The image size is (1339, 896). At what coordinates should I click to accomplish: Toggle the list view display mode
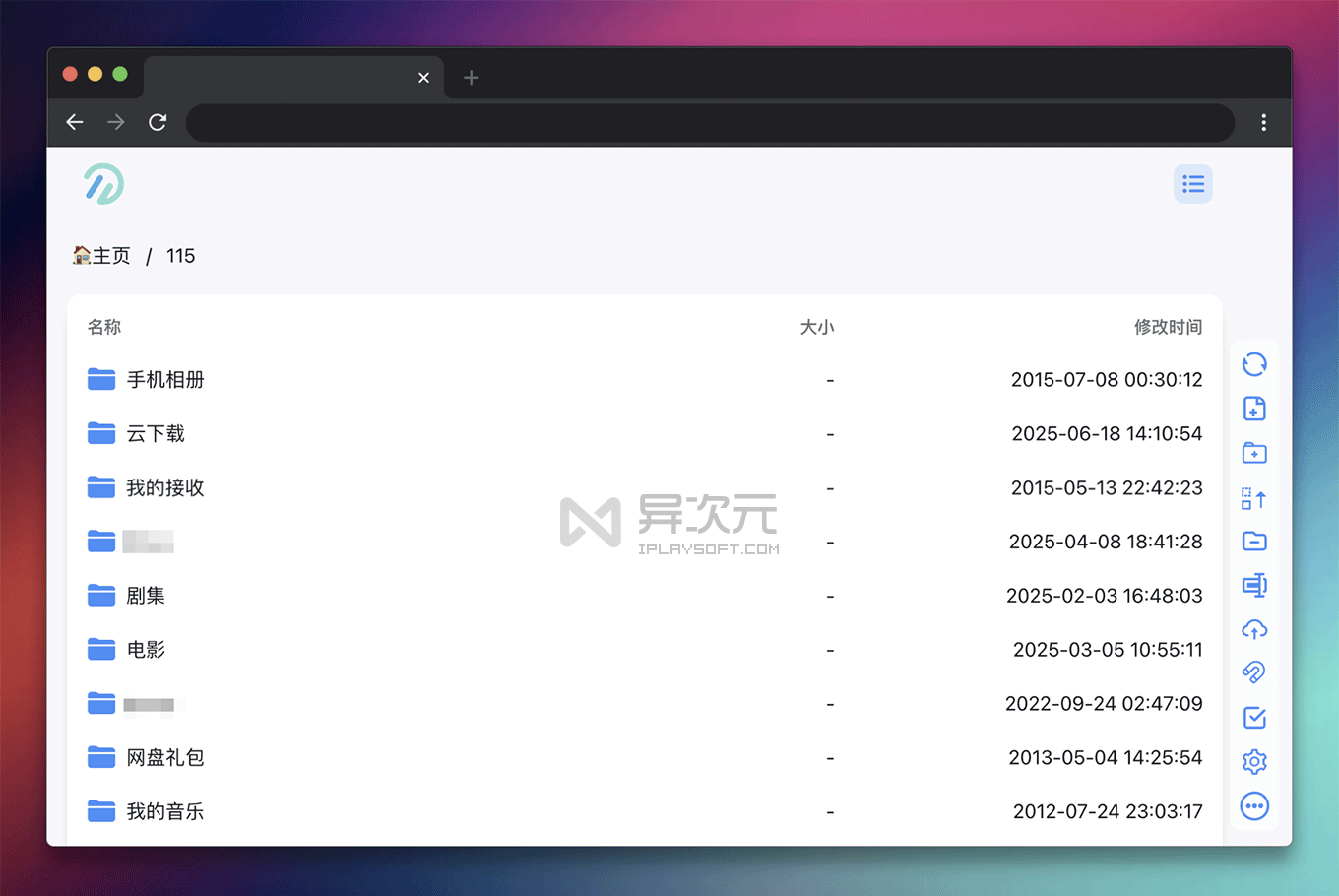(1192, 184)
